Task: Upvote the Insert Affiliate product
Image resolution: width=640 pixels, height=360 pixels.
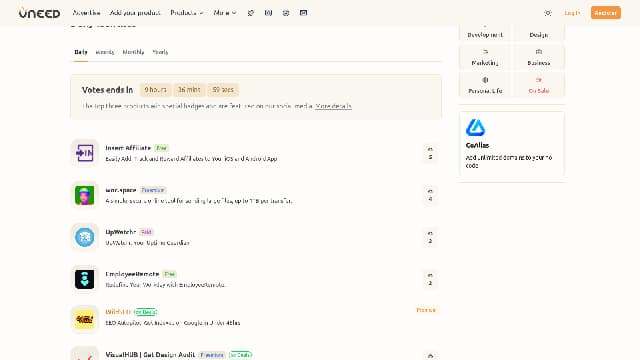Action: click(430, 153)
